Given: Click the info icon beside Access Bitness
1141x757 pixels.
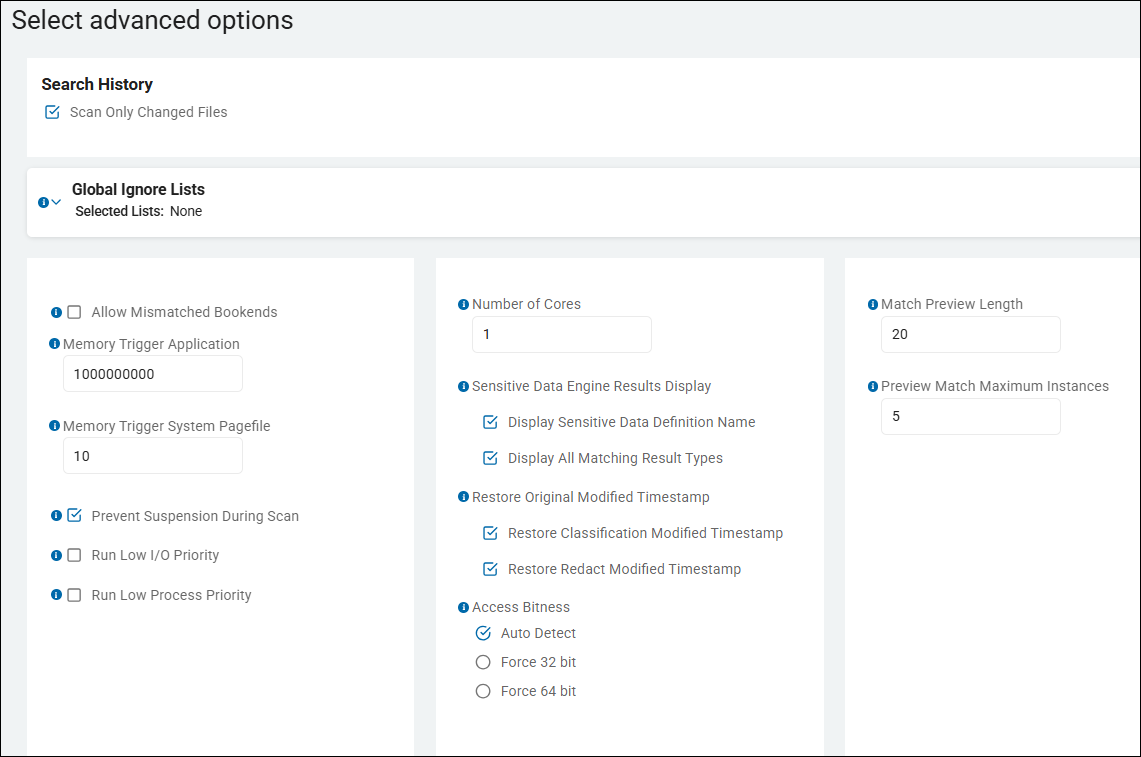Looking at the screenshot, I should [x=464, y=606].
